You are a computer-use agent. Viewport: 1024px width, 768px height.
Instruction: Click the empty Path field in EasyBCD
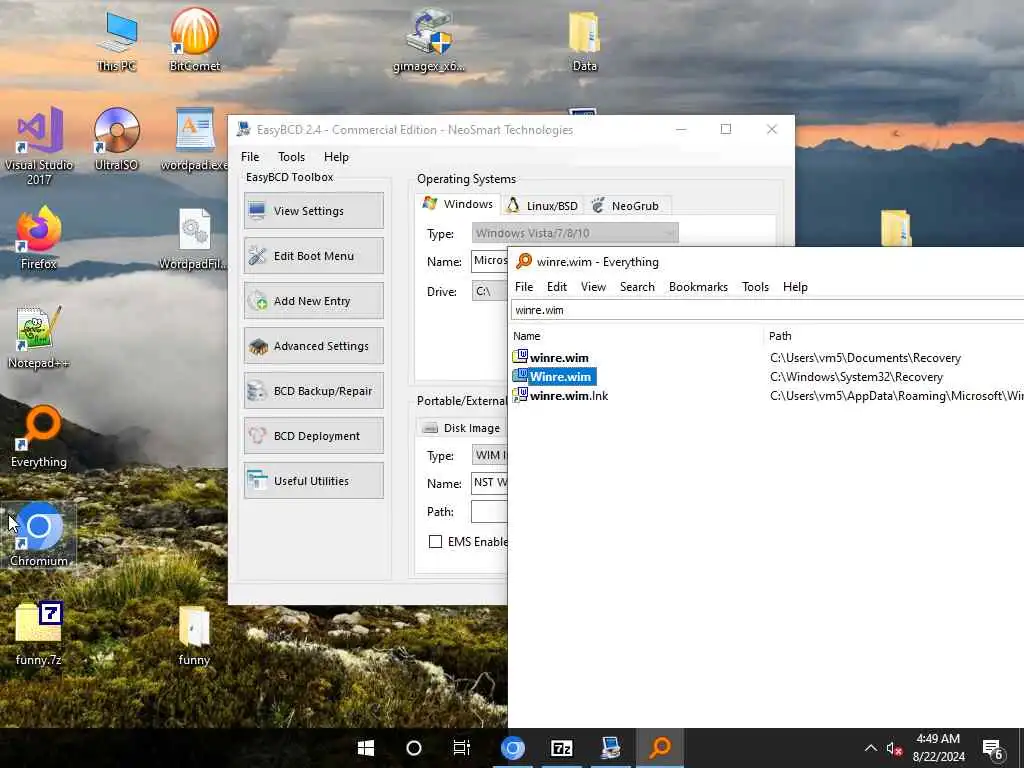click(x=490, y=511)
